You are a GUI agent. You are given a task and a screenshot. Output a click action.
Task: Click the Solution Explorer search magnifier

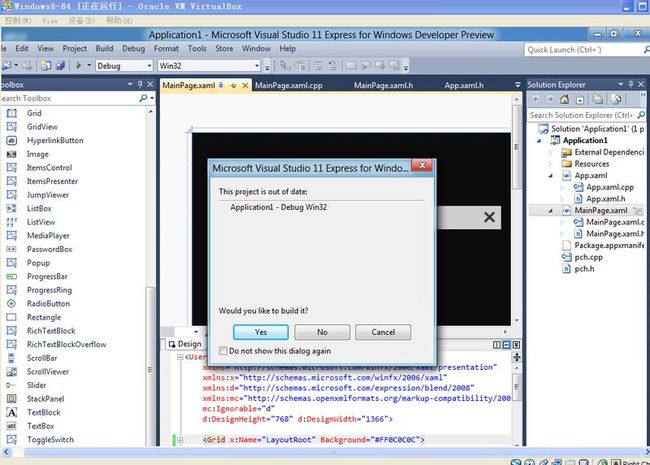tap(641, 115)
